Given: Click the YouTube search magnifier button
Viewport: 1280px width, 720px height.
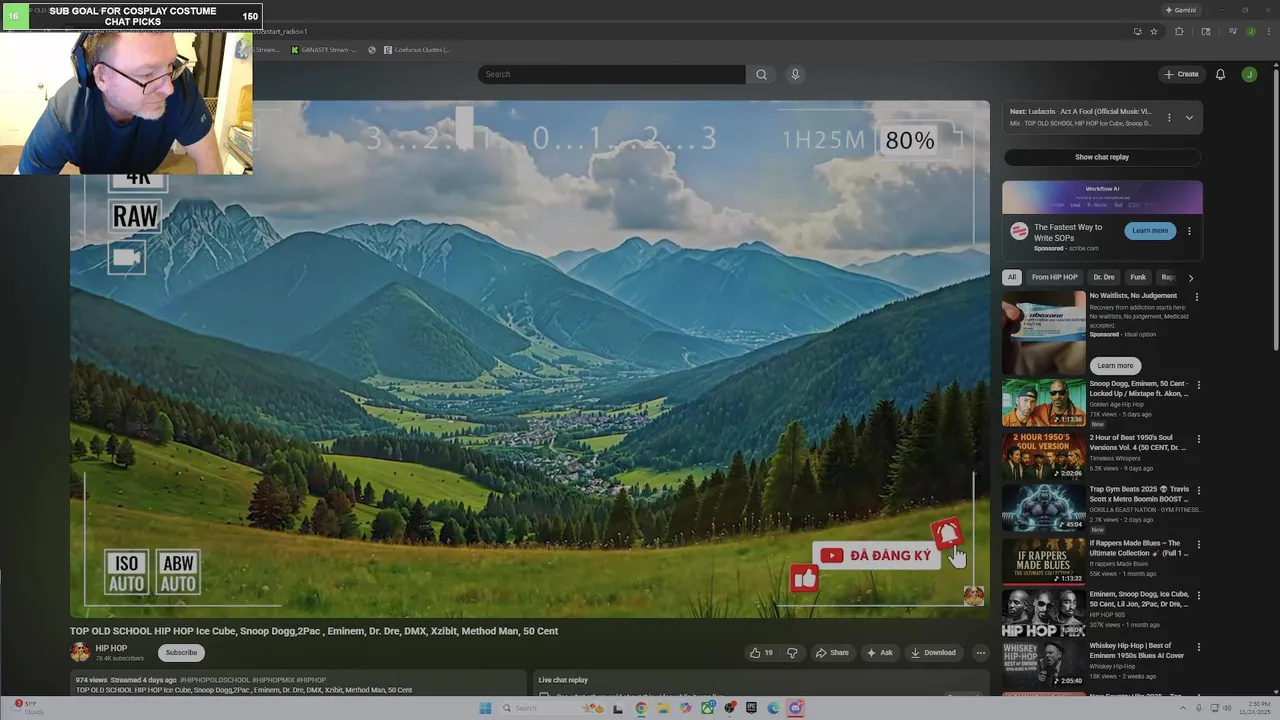Looking at the screenshot, I should click(761, 74).
